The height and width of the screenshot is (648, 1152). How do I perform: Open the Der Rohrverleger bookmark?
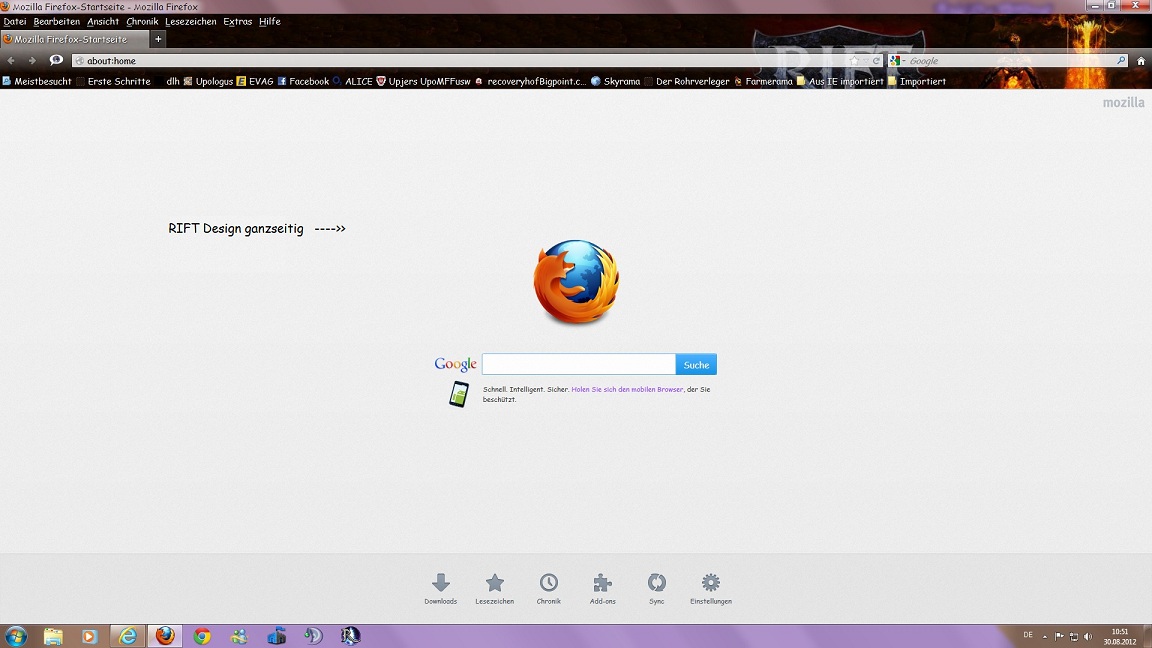click(686, 82)
